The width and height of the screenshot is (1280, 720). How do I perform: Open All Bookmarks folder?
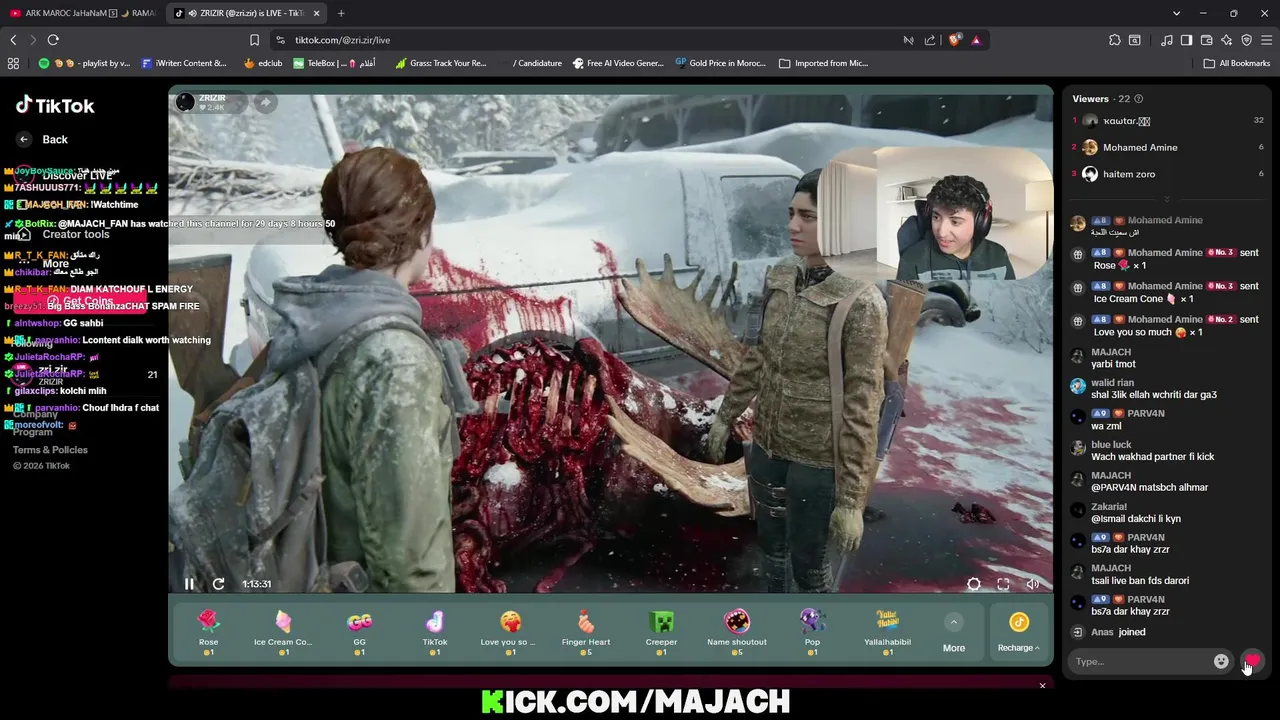click(x=1237, y=63)
